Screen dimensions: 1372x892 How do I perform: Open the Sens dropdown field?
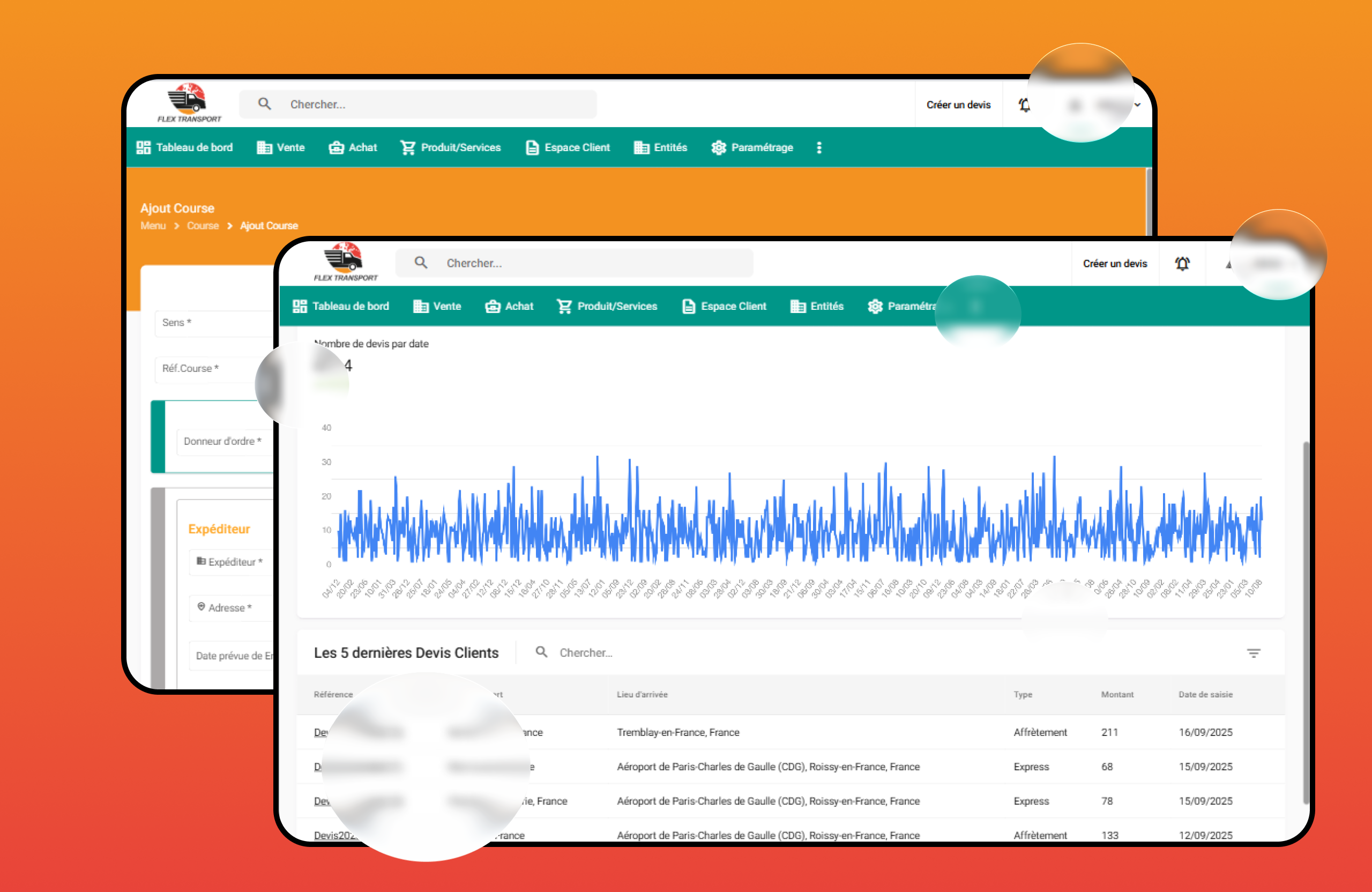coord(213,323)
